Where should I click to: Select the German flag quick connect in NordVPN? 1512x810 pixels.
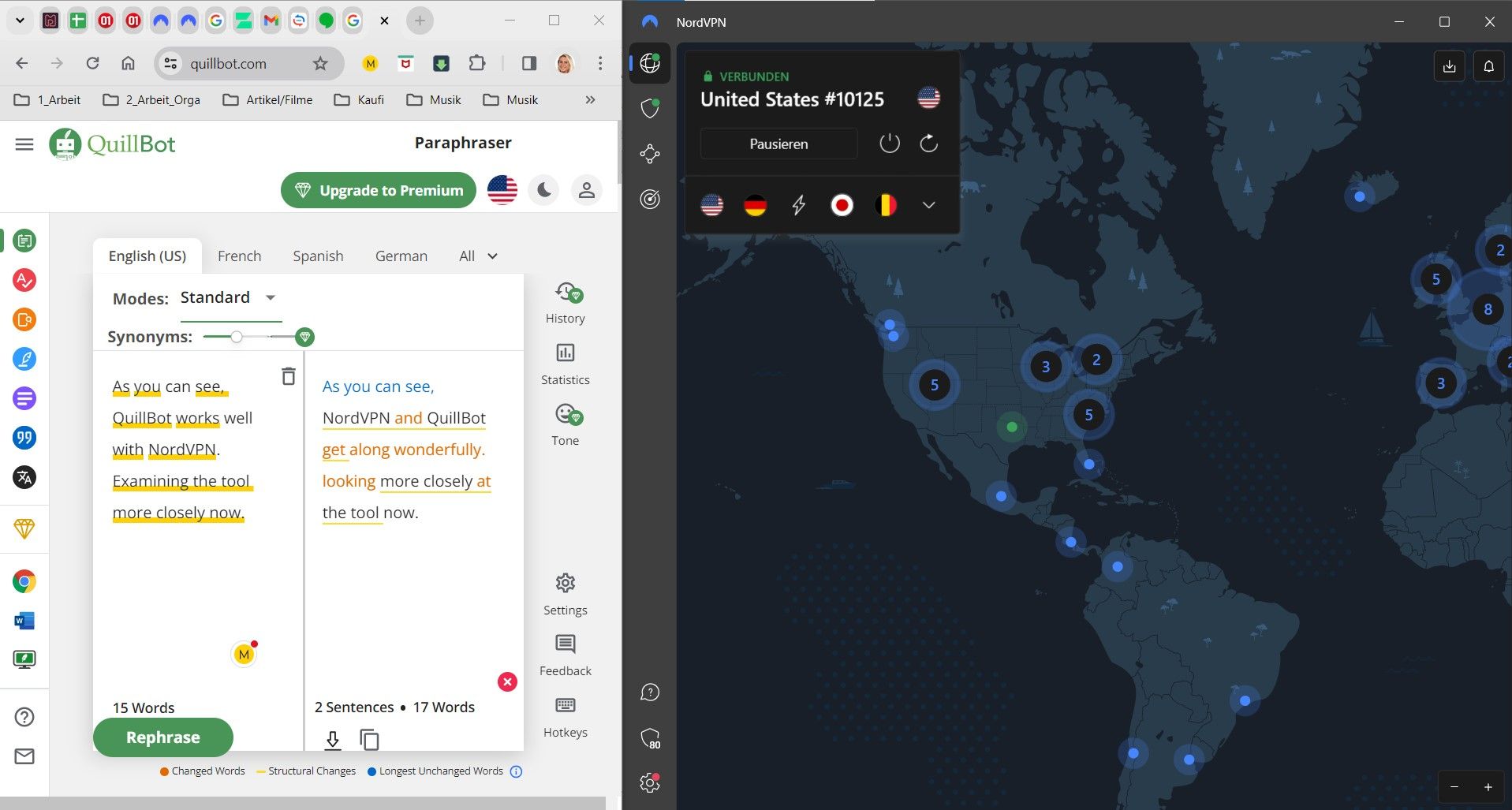coord(755,205)
